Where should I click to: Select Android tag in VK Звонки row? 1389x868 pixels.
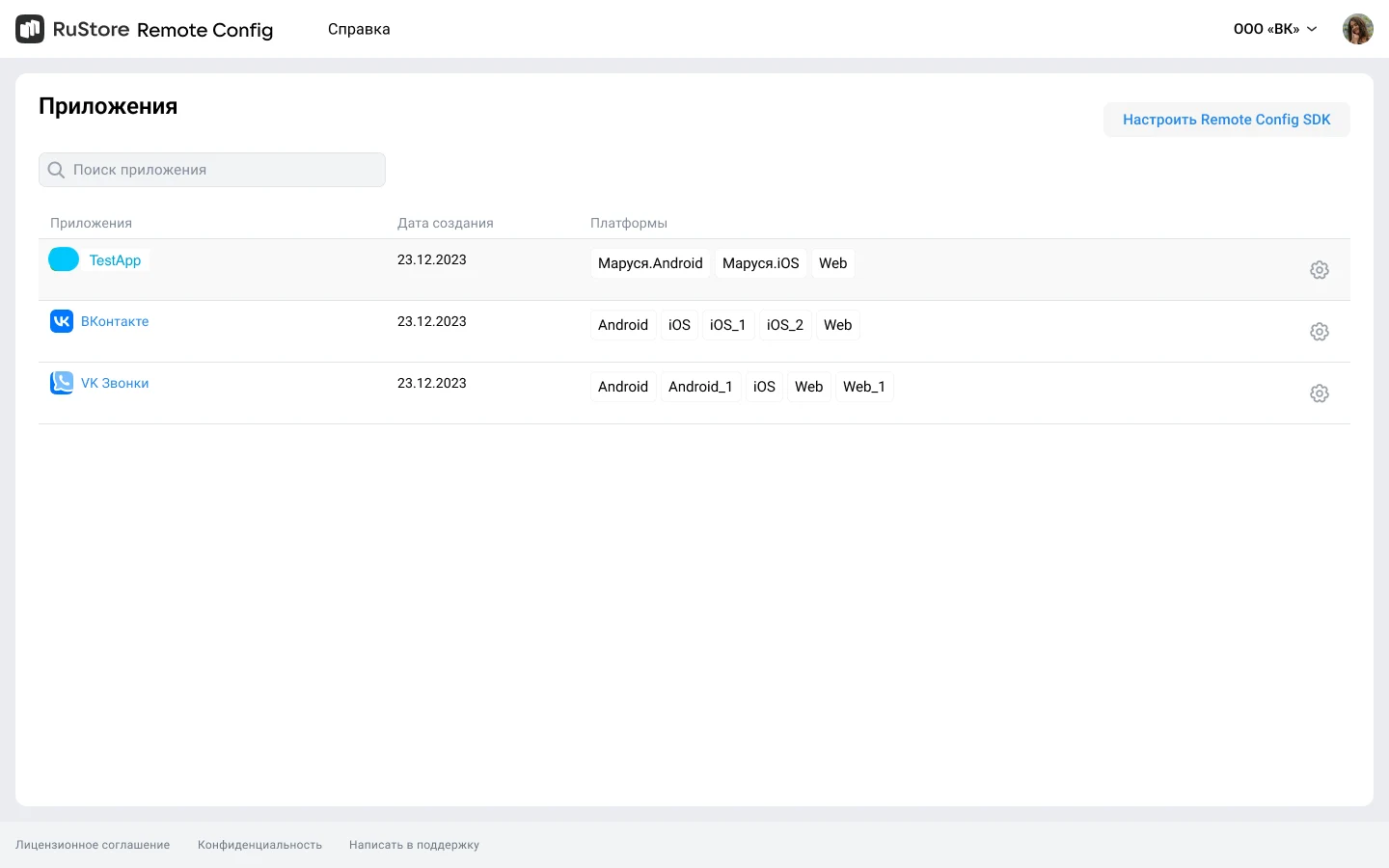(623, 387)
